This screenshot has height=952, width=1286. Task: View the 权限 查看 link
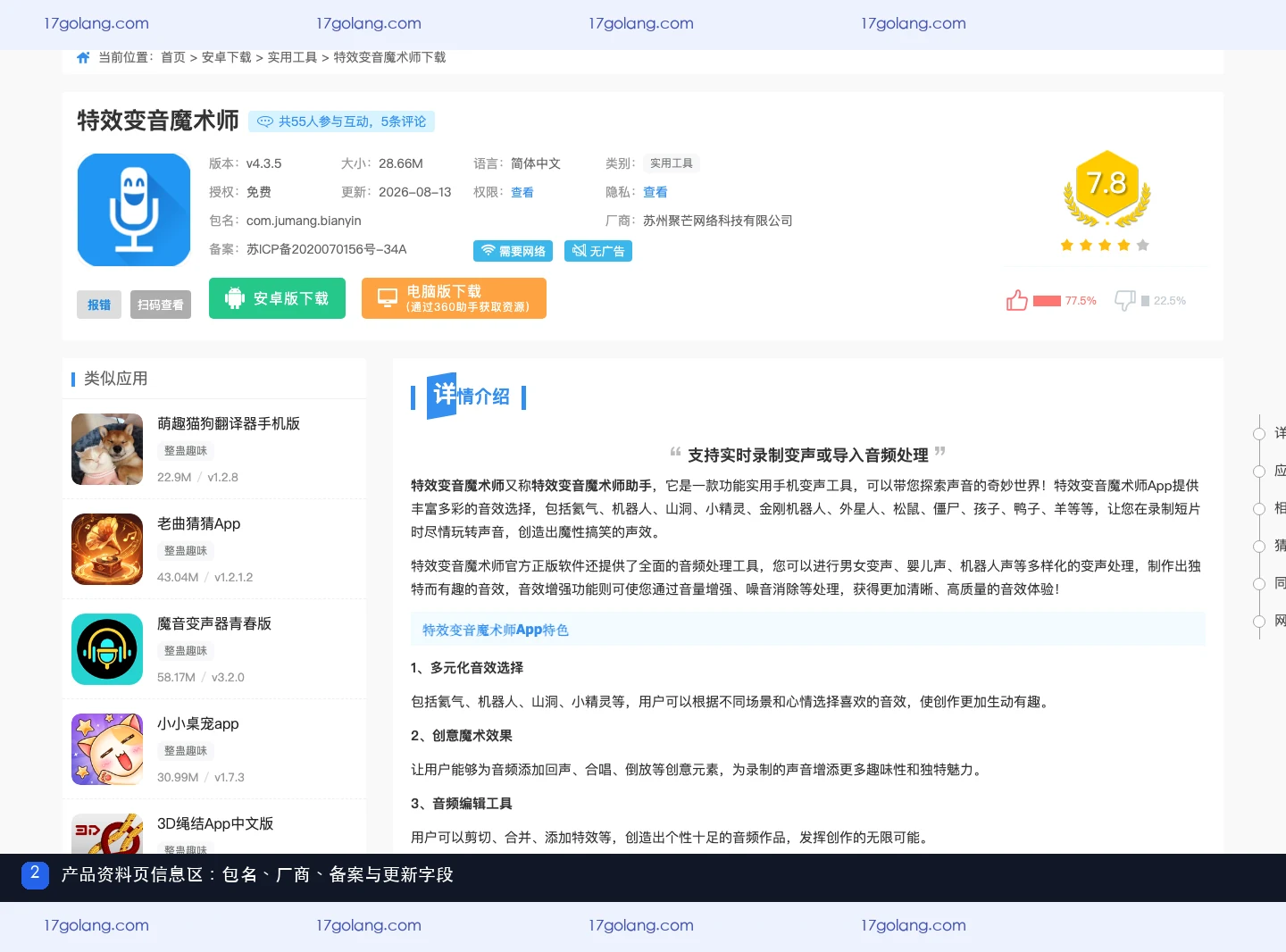[522, 192]
